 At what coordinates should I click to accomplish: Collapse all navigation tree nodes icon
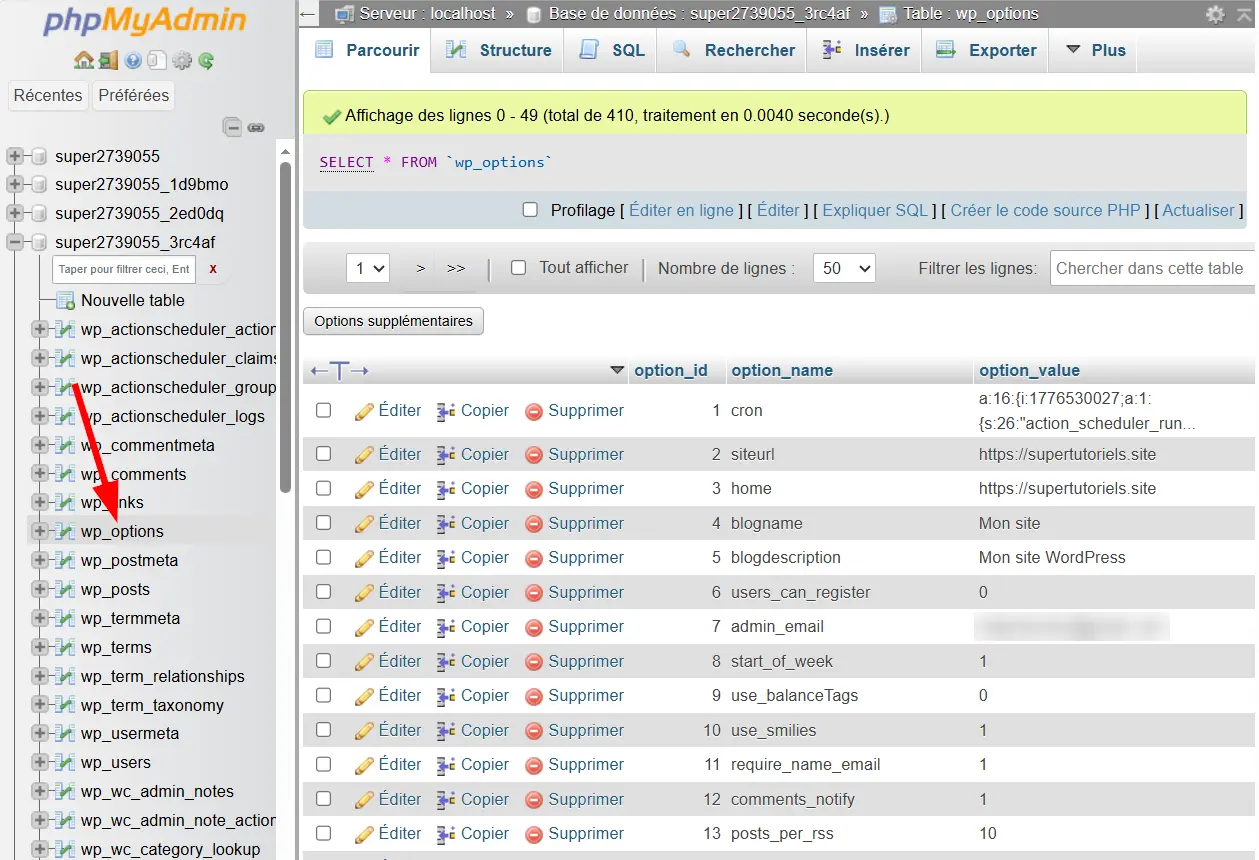(x=232, y=127)
